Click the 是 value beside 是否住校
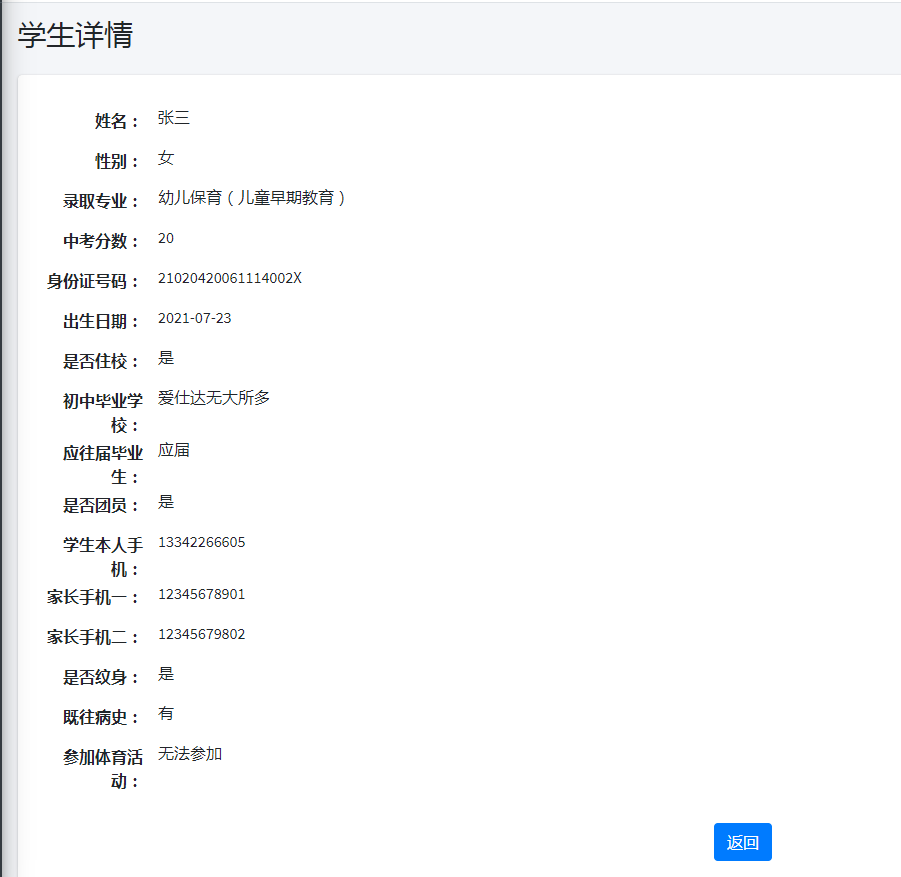 pos(165,358)
